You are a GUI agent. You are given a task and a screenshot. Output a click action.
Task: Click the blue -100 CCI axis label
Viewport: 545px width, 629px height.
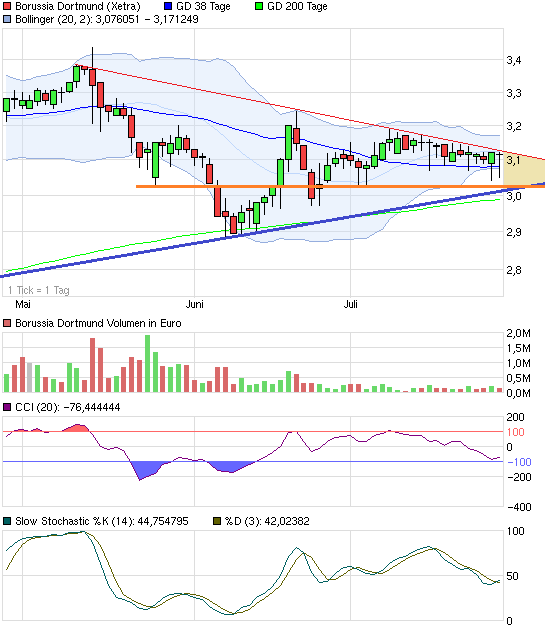coord(519,462)
